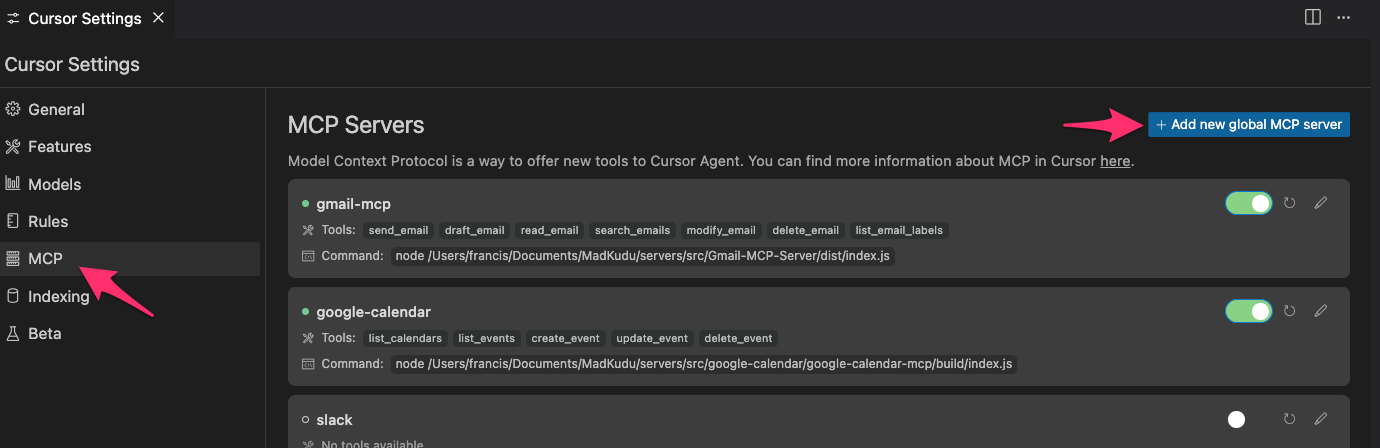Image resolution: width=1380 pixels, height=448 pixels.
Task: Select the Cursor Settings editor tab
Action: click(x=87, y=19)
